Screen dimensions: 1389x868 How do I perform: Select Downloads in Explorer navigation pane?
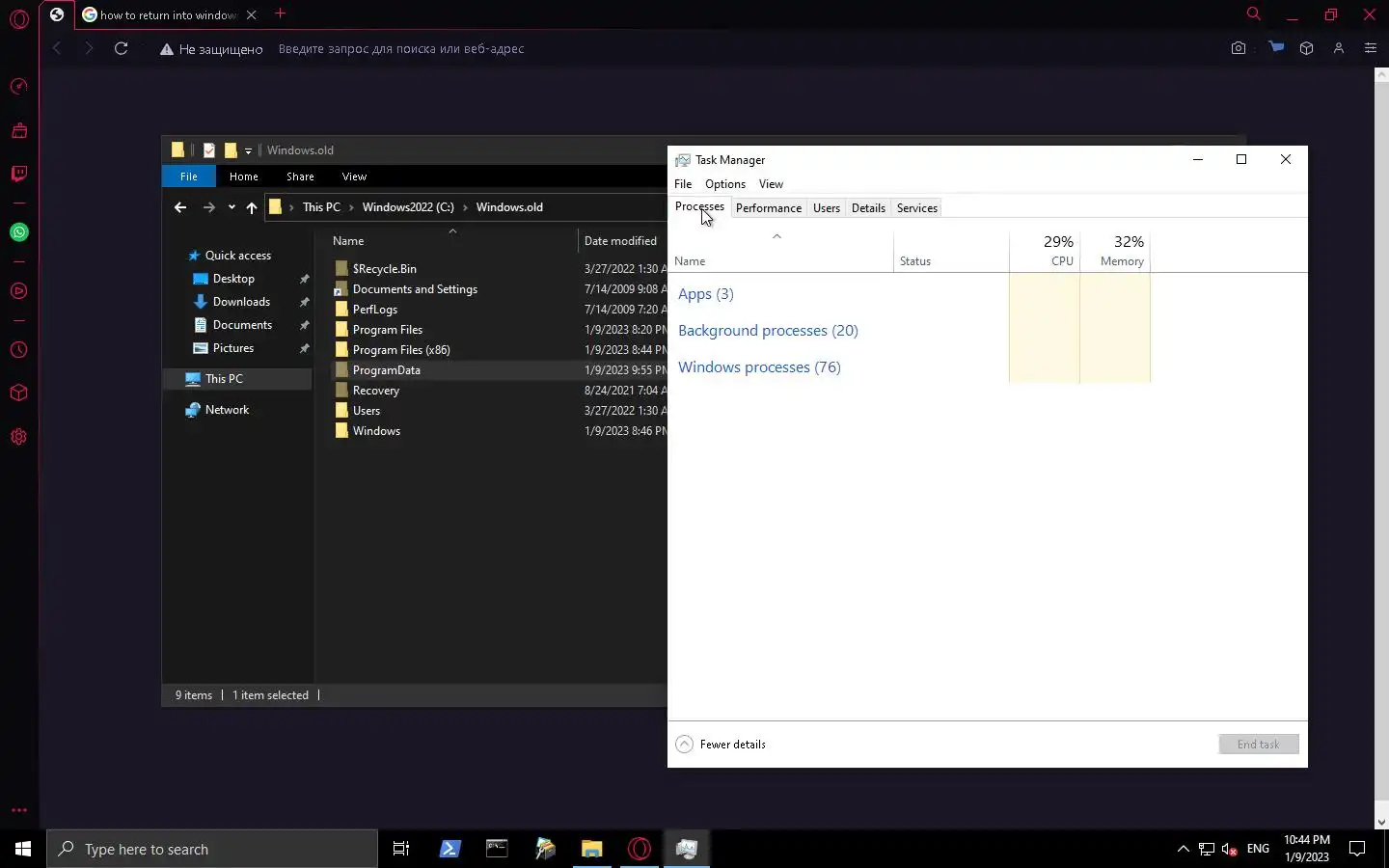(241, 302)
